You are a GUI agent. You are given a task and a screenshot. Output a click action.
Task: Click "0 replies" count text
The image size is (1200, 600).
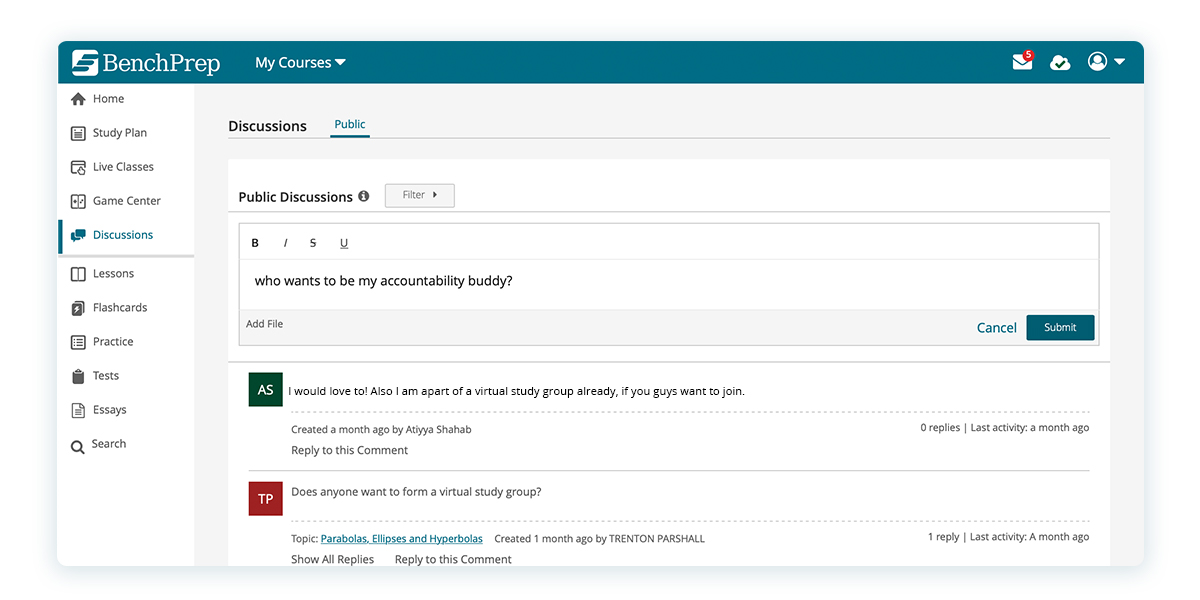[940, 428]
